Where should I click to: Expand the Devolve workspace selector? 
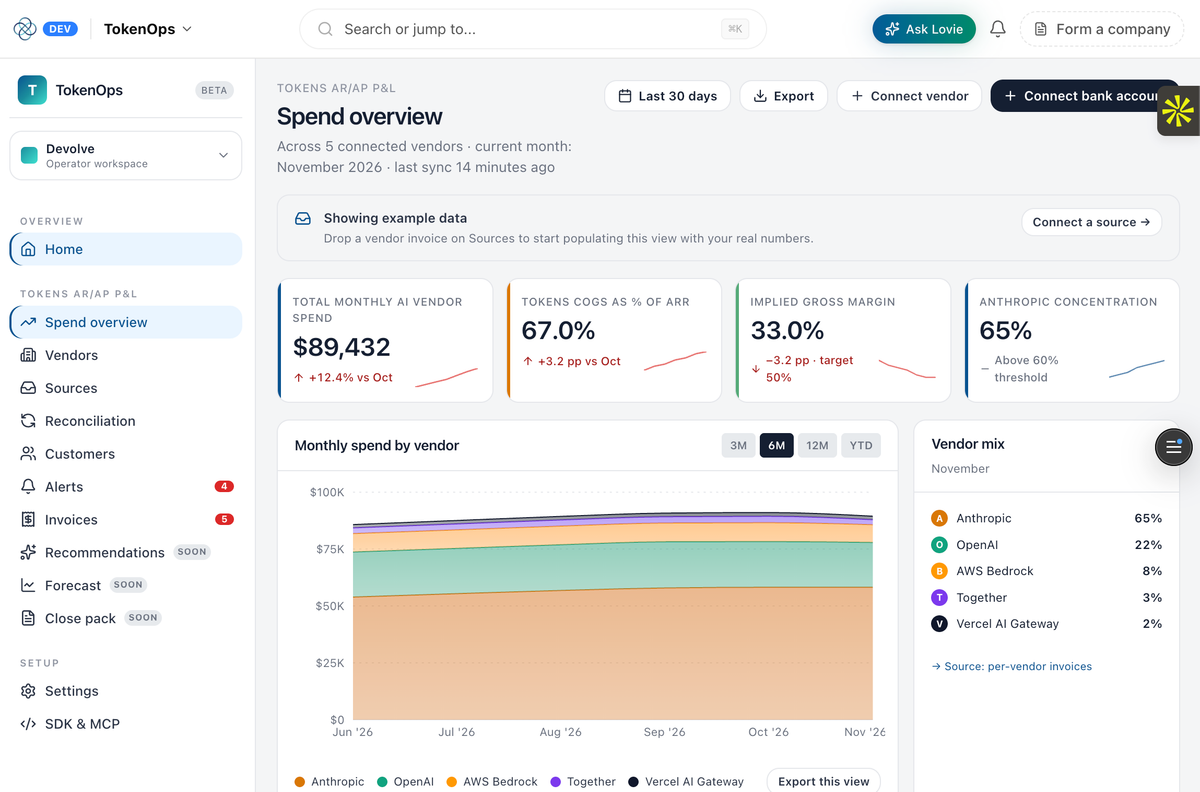click(126, 156)
